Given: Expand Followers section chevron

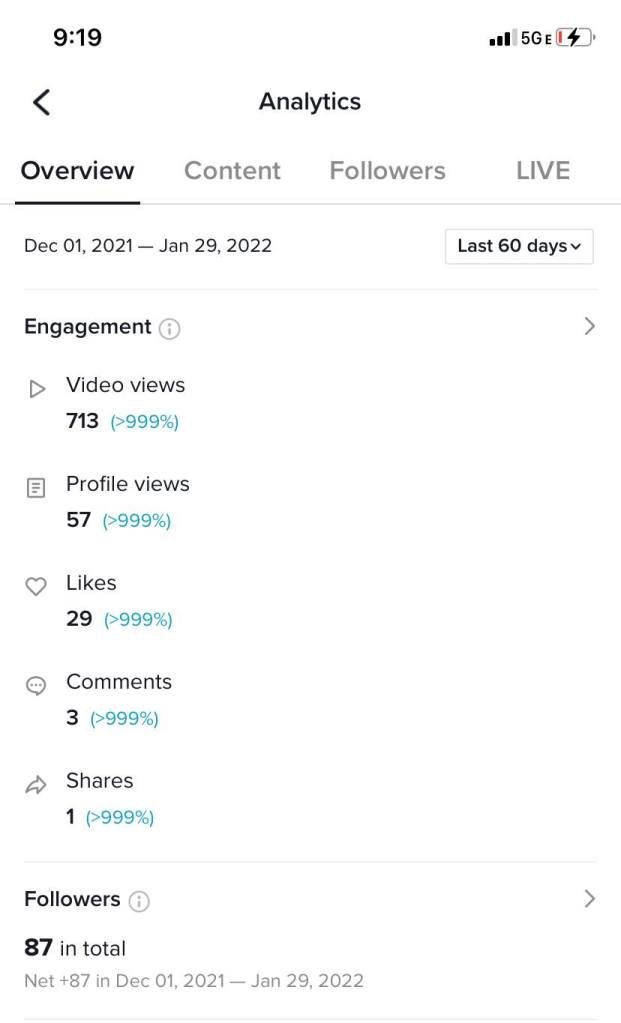Looking at the screenshot, I should [589, 899].
